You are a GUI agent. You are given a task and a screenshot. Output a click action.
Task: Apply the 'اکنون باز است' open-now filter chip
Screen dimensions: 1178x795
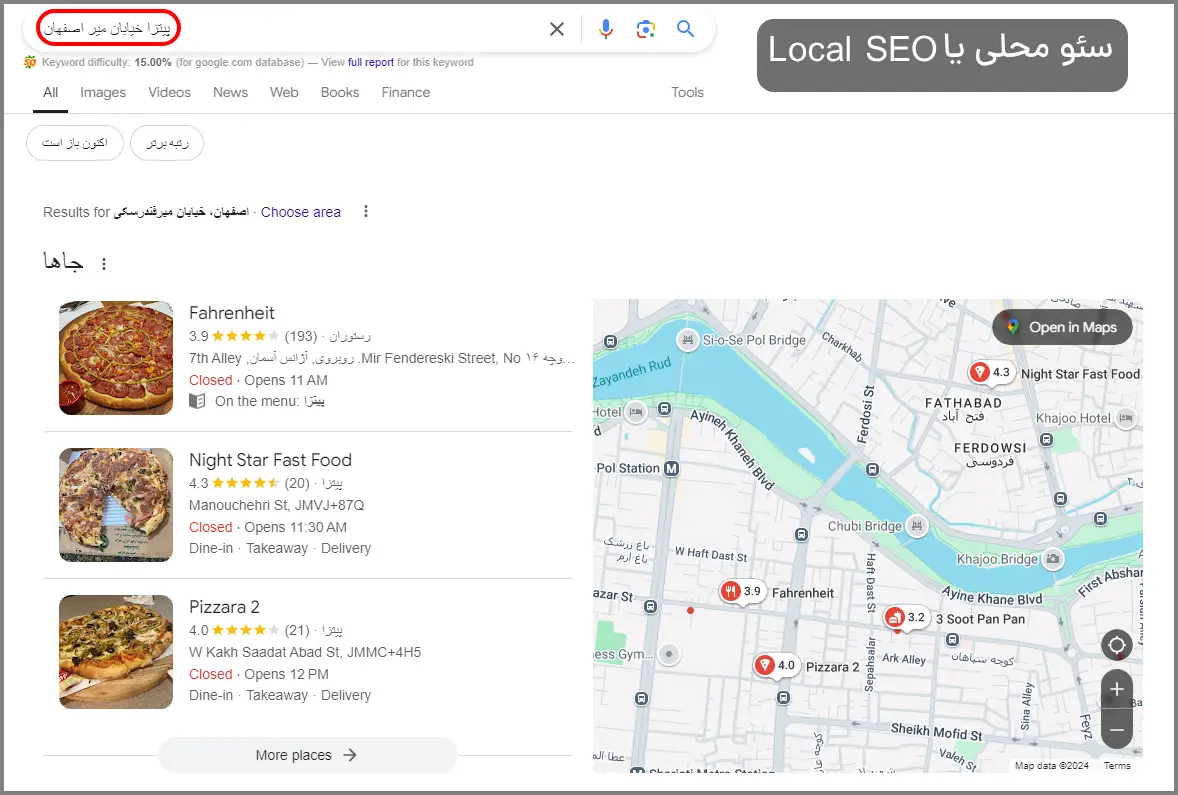[74, 143]
